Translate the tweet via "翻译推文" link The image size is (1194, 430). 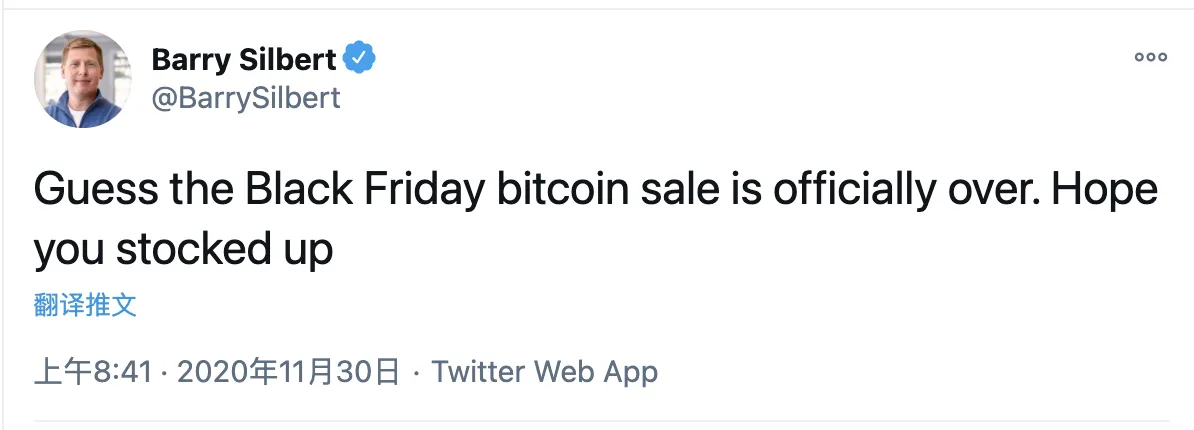[x=85, y=306]
